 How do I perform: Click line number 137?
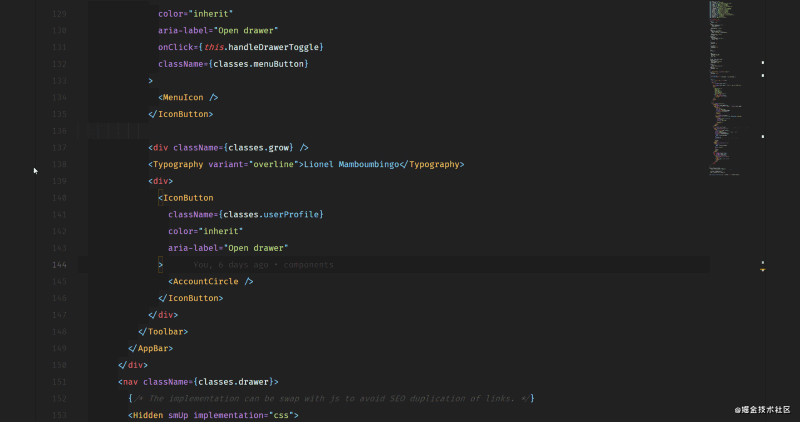[x=59, y=147]
